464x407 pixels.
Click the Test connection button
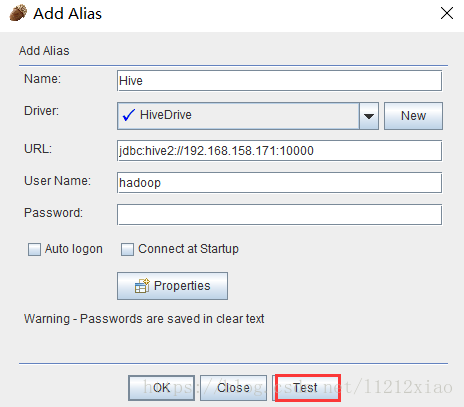pyautogui.click(x=306, y=388)
